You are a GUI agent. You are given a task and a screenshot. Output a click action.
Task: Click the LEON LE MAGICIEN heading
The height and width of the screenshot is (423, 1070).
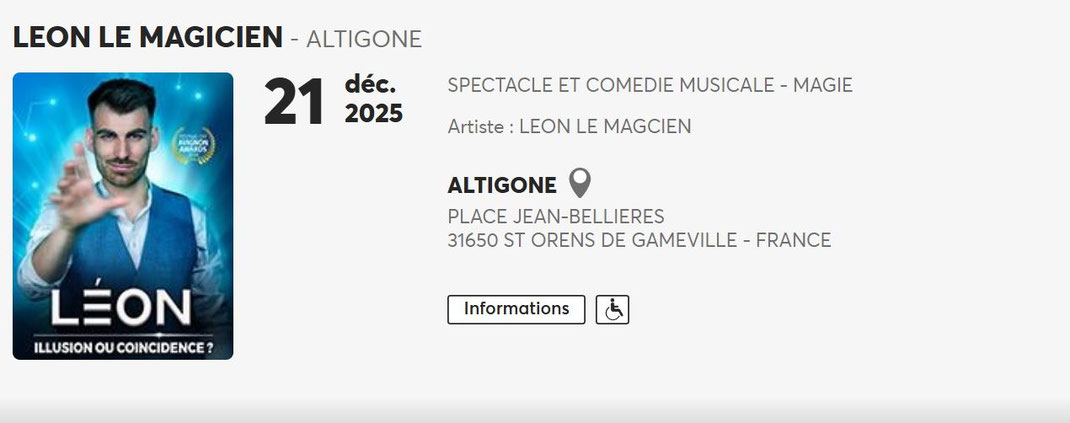pos(148,38)
